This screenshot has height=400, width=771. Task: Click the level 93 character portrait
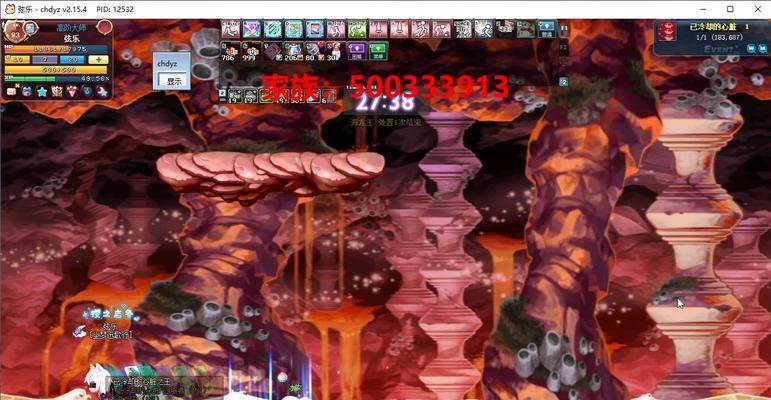point(13,31)
